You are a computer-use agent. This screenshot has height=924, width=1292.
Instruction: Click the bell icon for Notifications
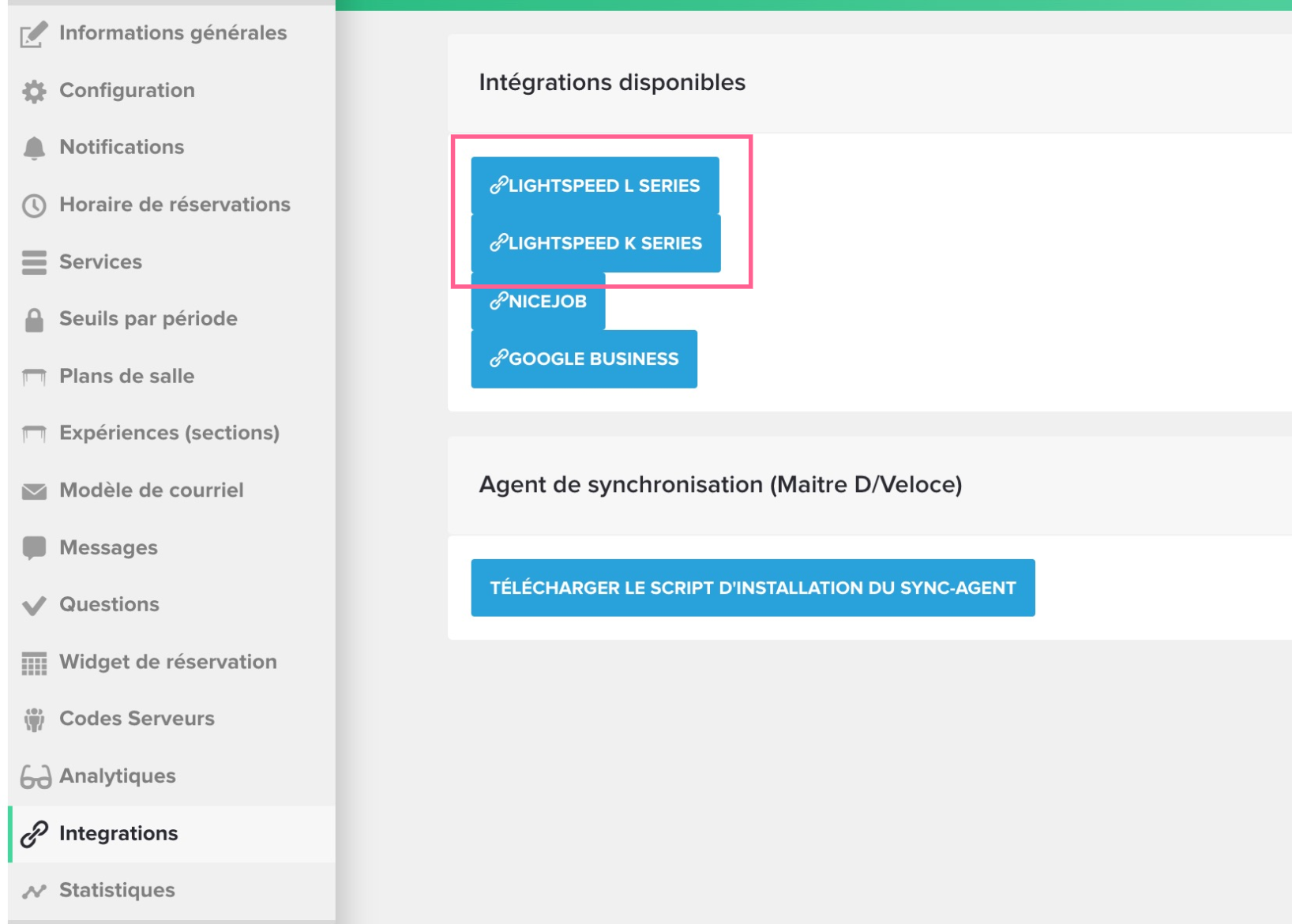(34, 148)
